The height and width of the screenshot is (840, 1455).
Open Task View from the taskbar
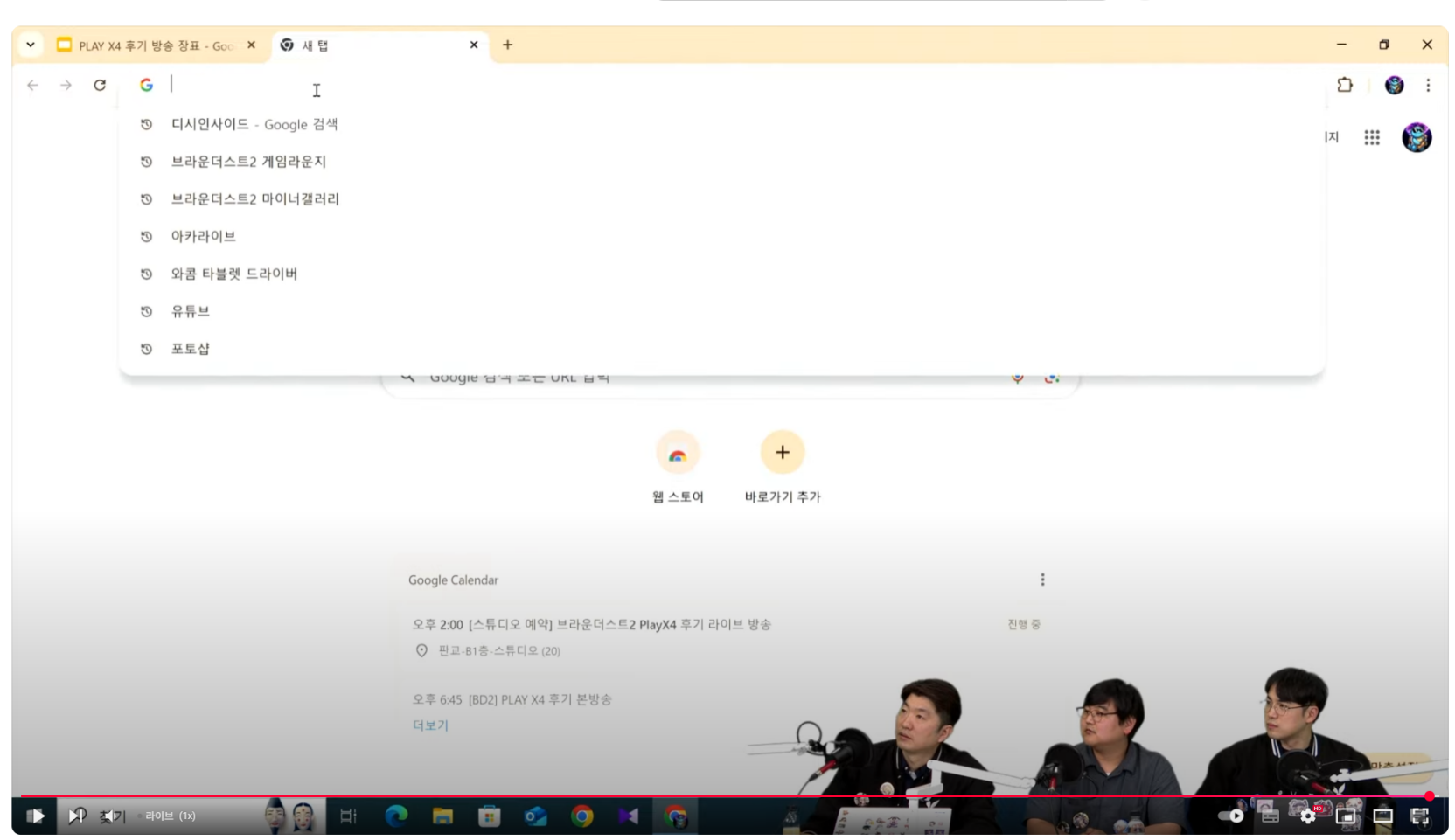pos(348,816)
